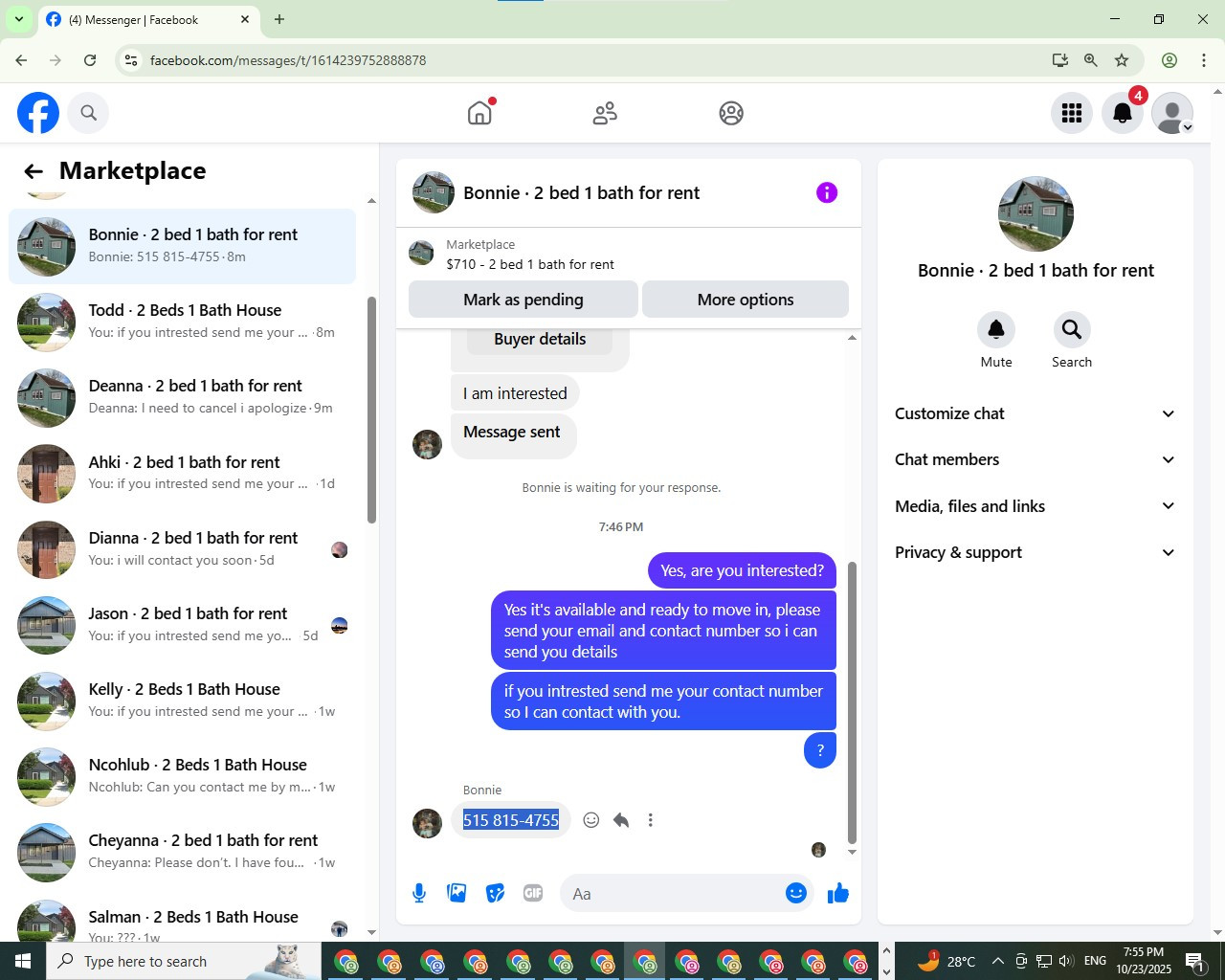Open the browser zoom magnifier icon
1225x980 pixels.
point(1091,60)
